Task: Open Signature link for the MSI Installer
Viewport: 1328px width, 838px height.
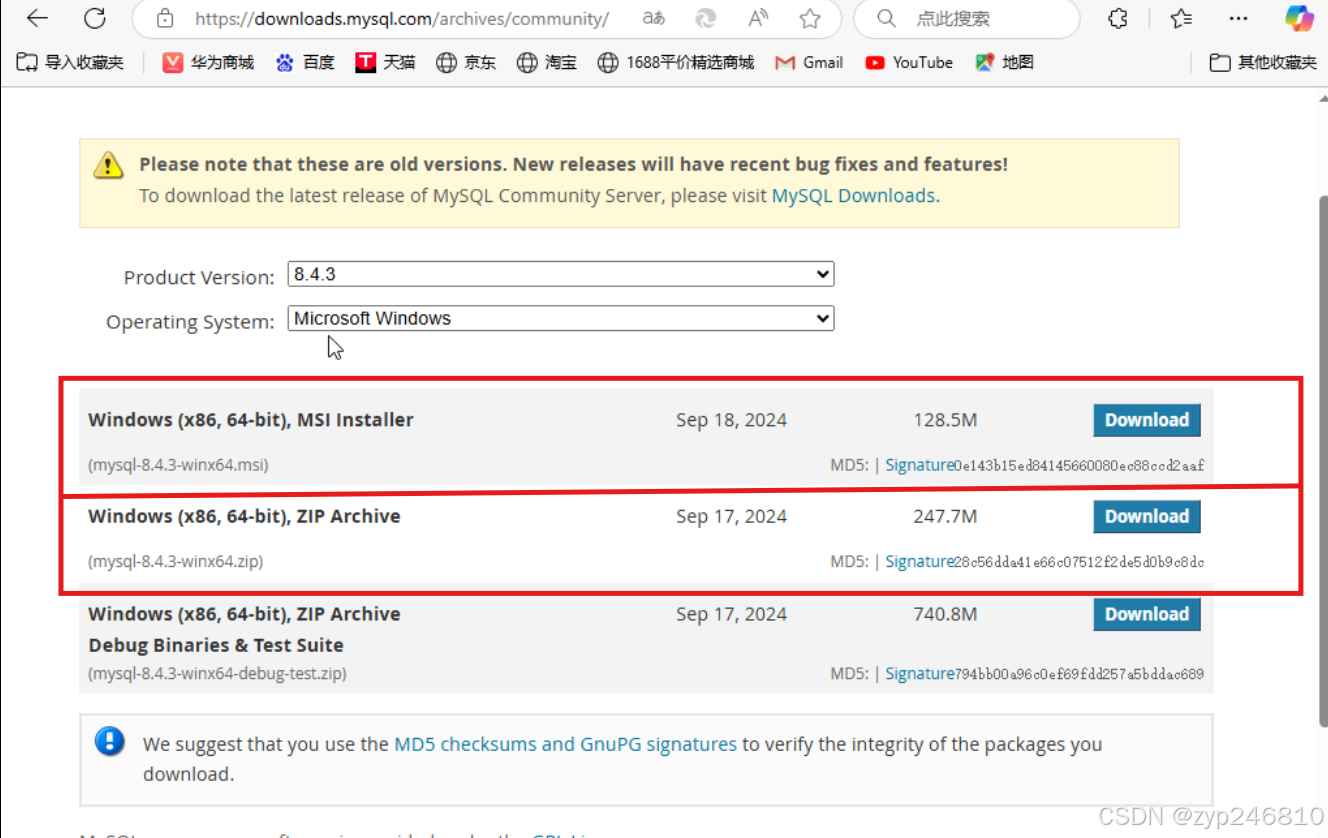Action: pos(919,465)
